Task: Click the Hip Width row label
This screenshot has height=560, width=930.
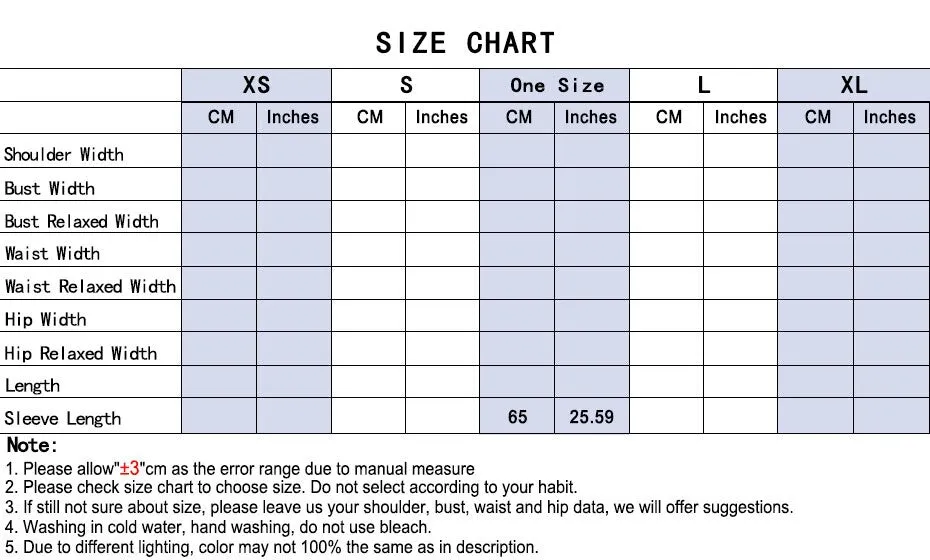Action: click(x=45, y=319)
